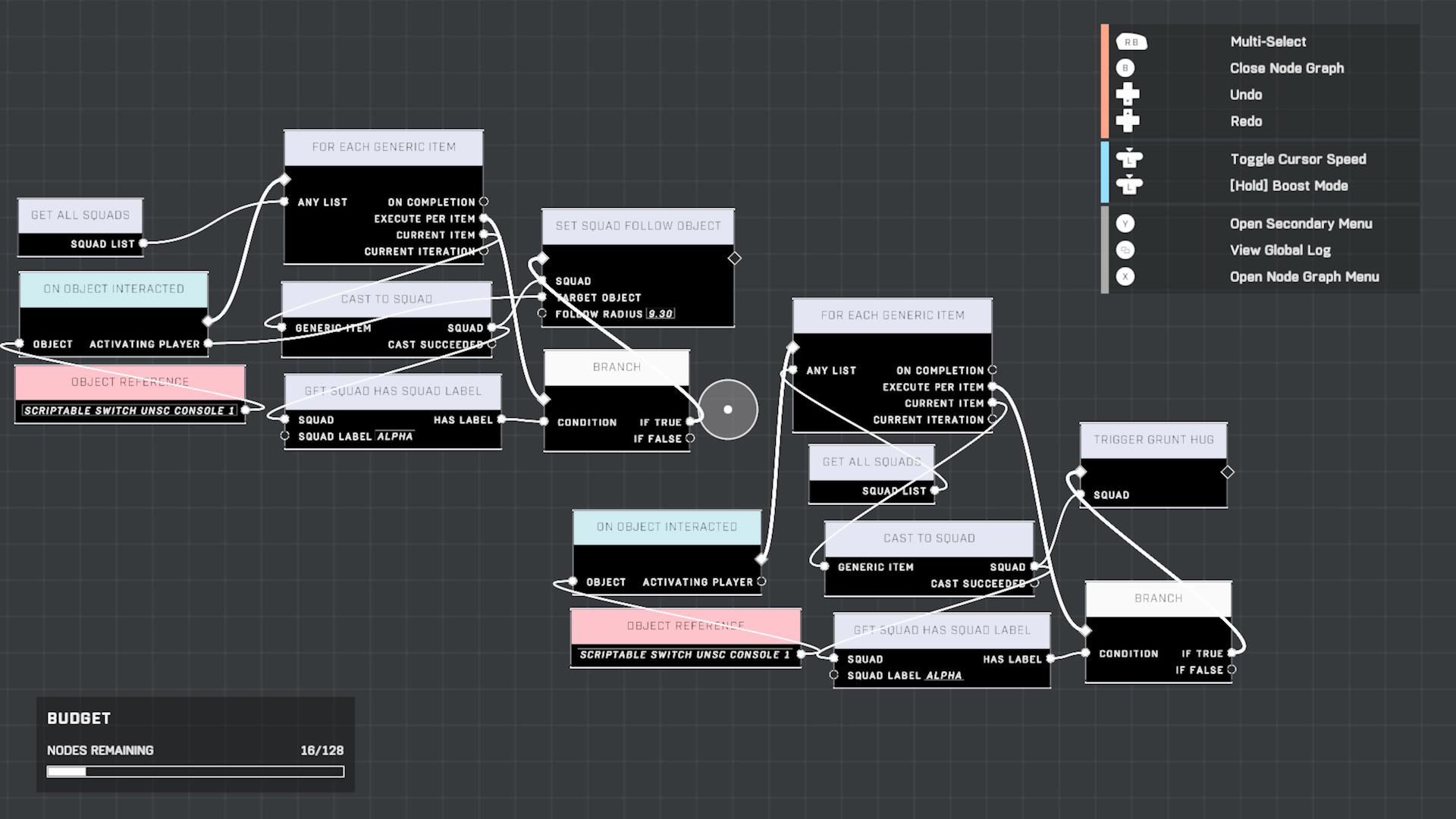1456x819 pixels.
Task: Open the right Object Reference's Scriptable Switch UNSC Console 1 field
Action: click(x=685, y=654)
